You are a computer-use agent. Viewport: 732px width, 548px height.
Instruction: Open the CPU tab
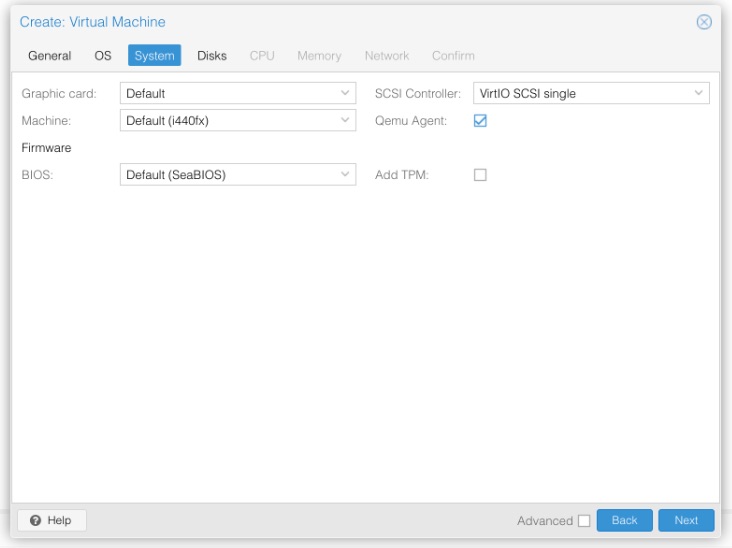pos(262,56)
